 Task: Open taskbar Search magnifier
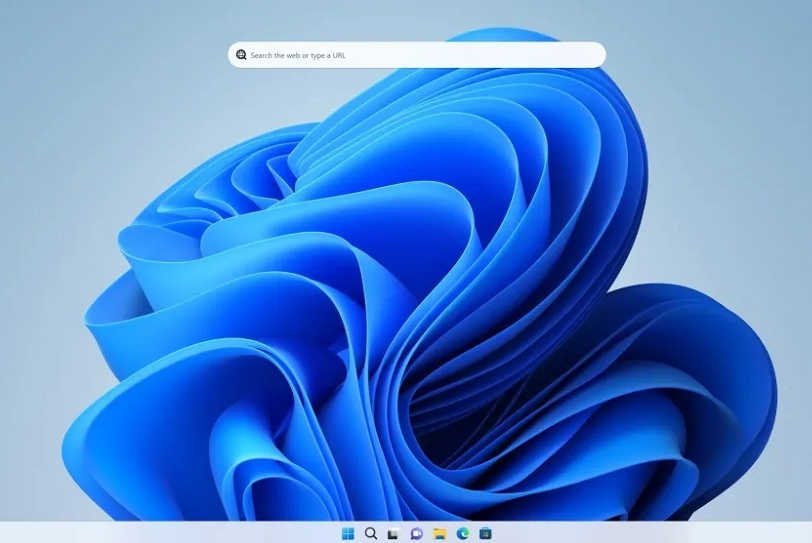tap(371, 533)
